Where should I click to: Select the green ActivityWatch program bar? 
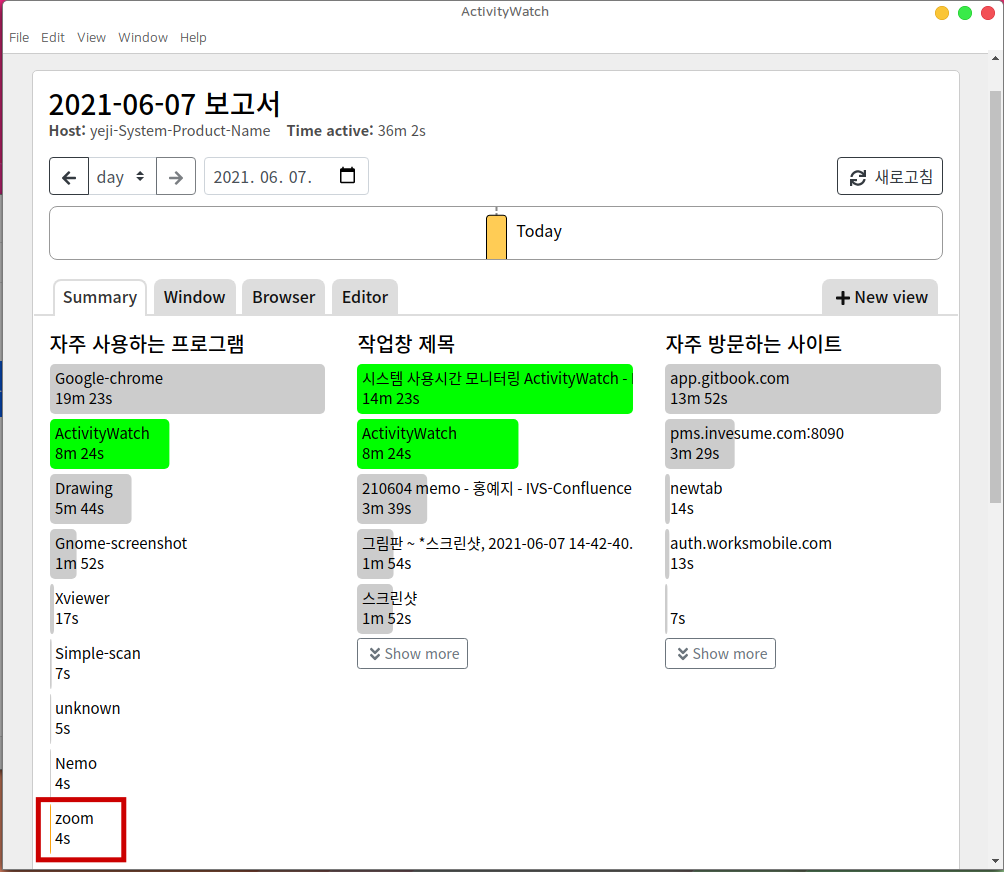tap(109, 444)
